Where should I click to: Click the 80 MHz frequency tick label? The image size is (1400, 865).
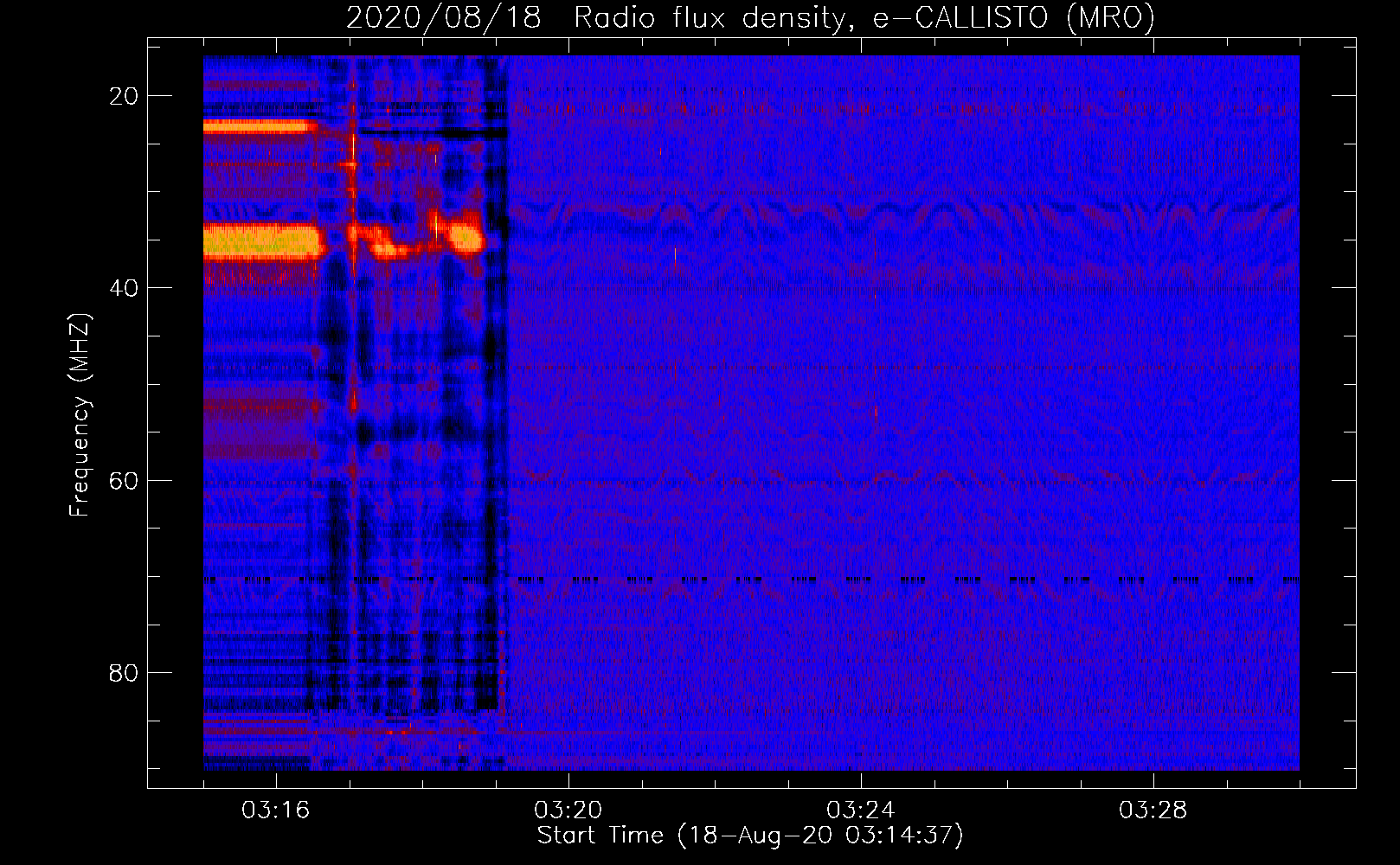pos(124,672)
